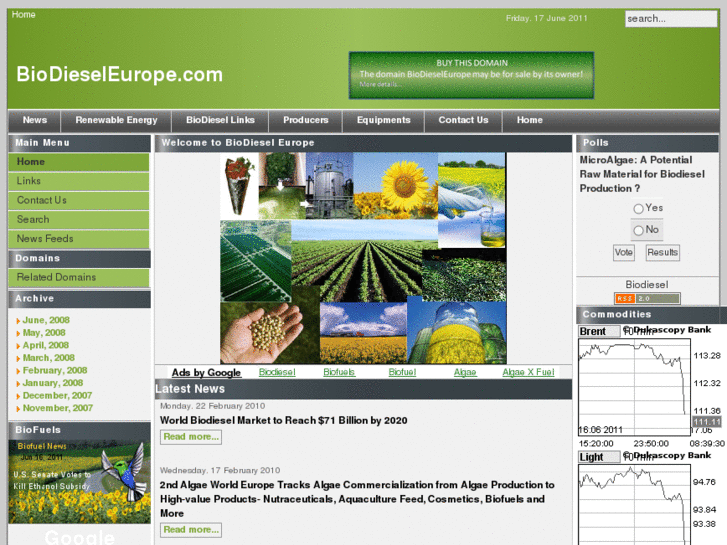Viewport: 727px width, 545px height.
Task: Select News Feeds in Main Menu sidebar
Action: tap(79, 239)
